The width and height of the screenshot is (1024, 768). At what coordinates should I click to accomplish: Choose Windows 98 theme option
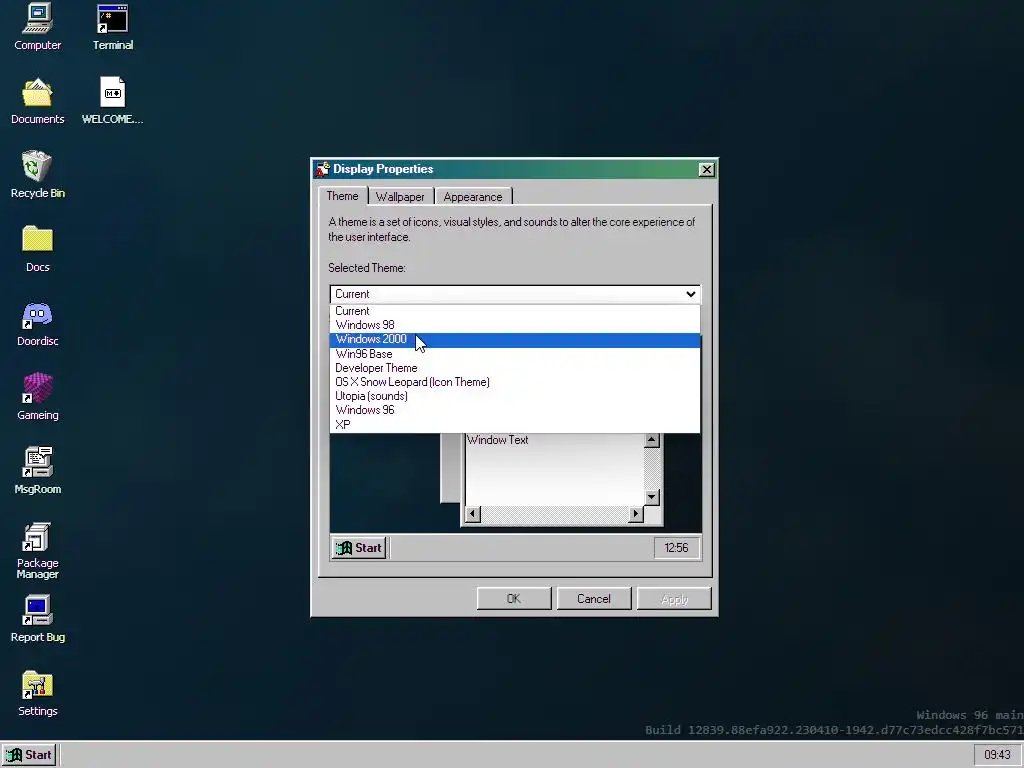515,325
